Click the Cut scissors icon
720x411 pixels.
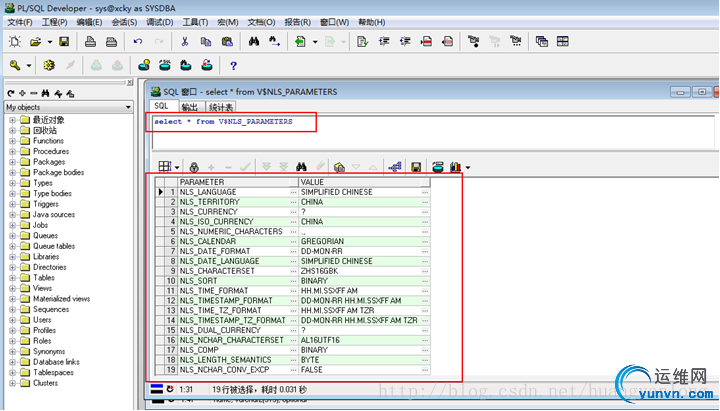click(185, 42)
